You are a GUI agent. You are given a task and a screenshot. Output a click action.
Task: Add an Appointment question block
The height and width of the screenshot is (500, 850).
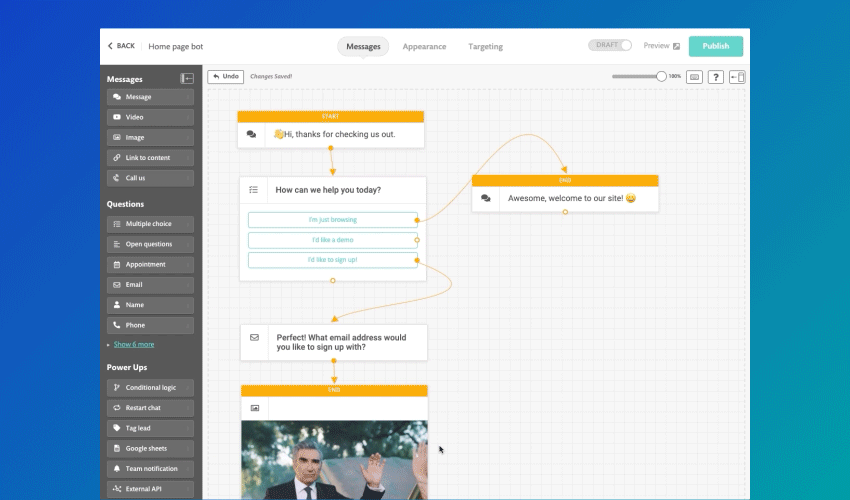pyautogui.click(x=150, y=264)
